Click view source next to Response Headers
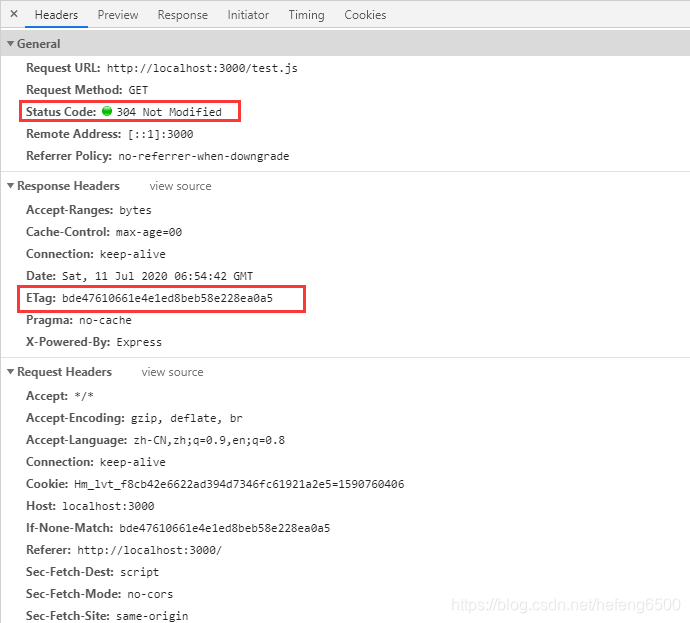 point(180,186)
